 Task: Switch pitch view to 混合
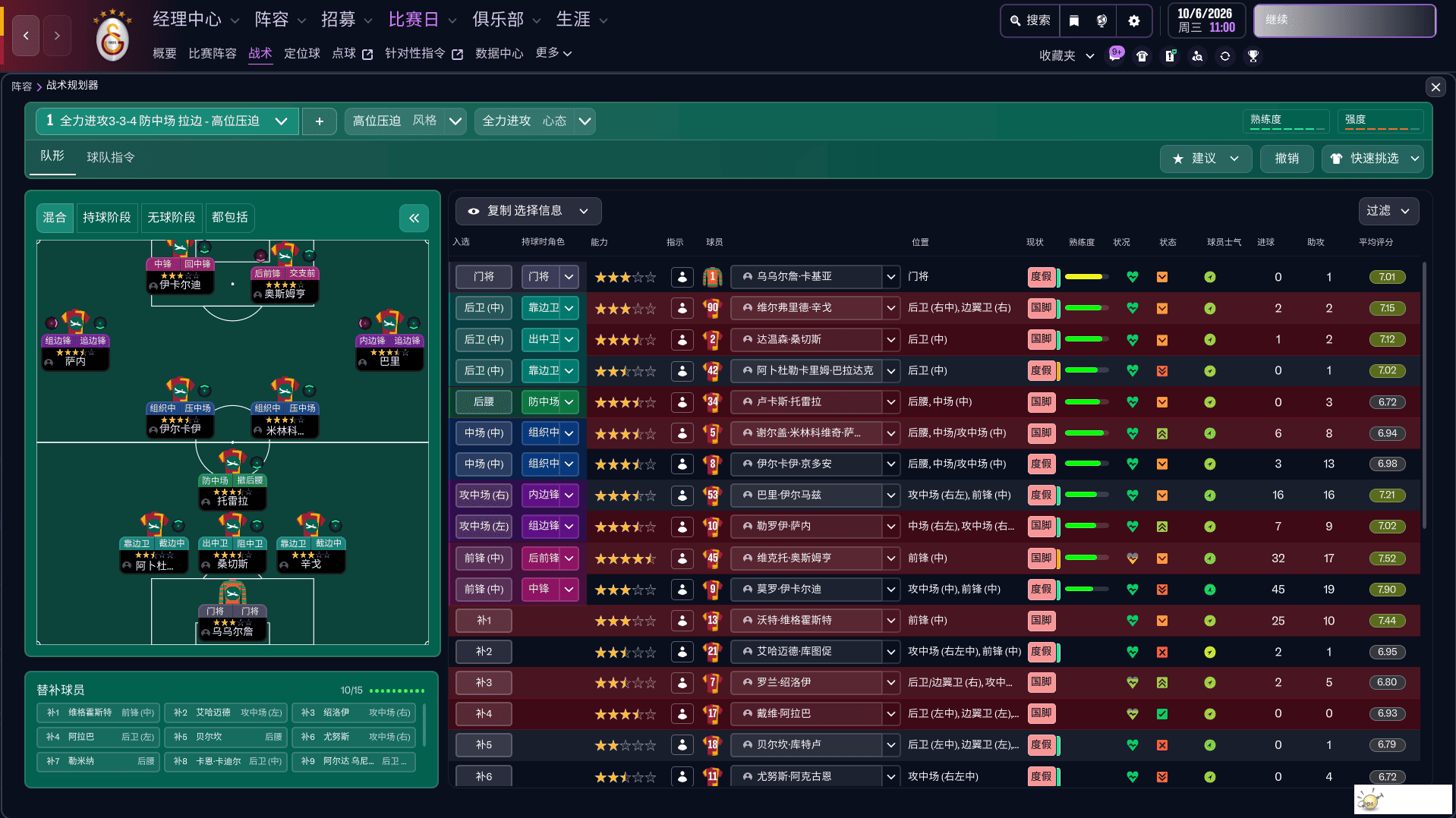(55, 218)
